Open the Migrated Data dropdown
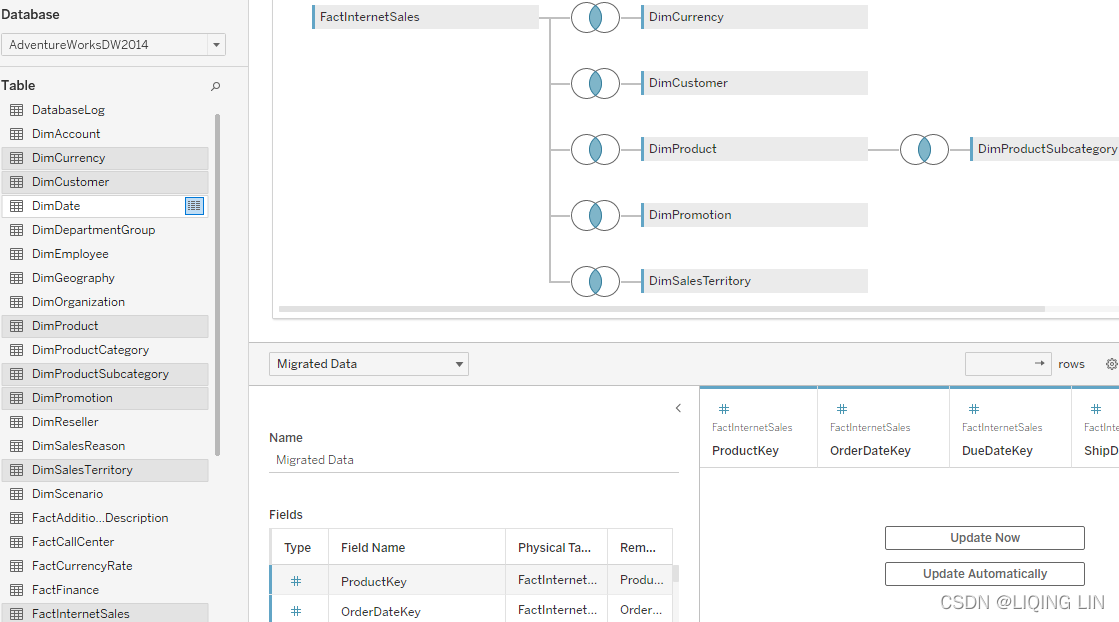The height and width of the screenshot is (622, 1119). (368, 364)
